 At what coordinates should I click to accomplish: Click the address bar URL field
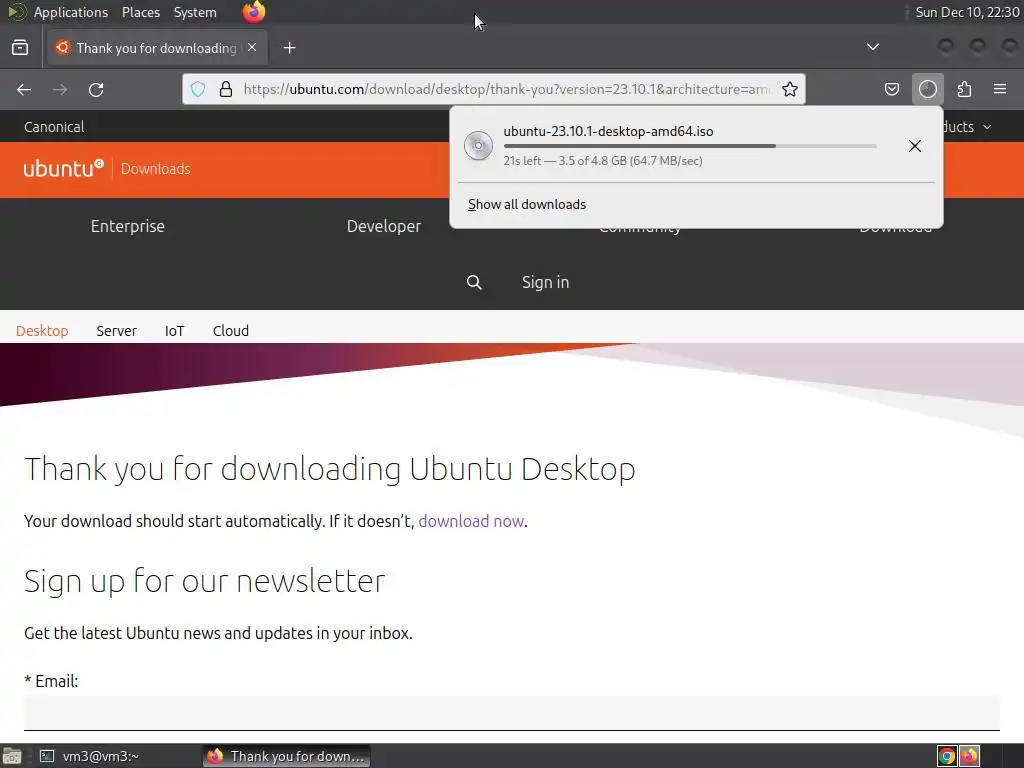(507, 89)
